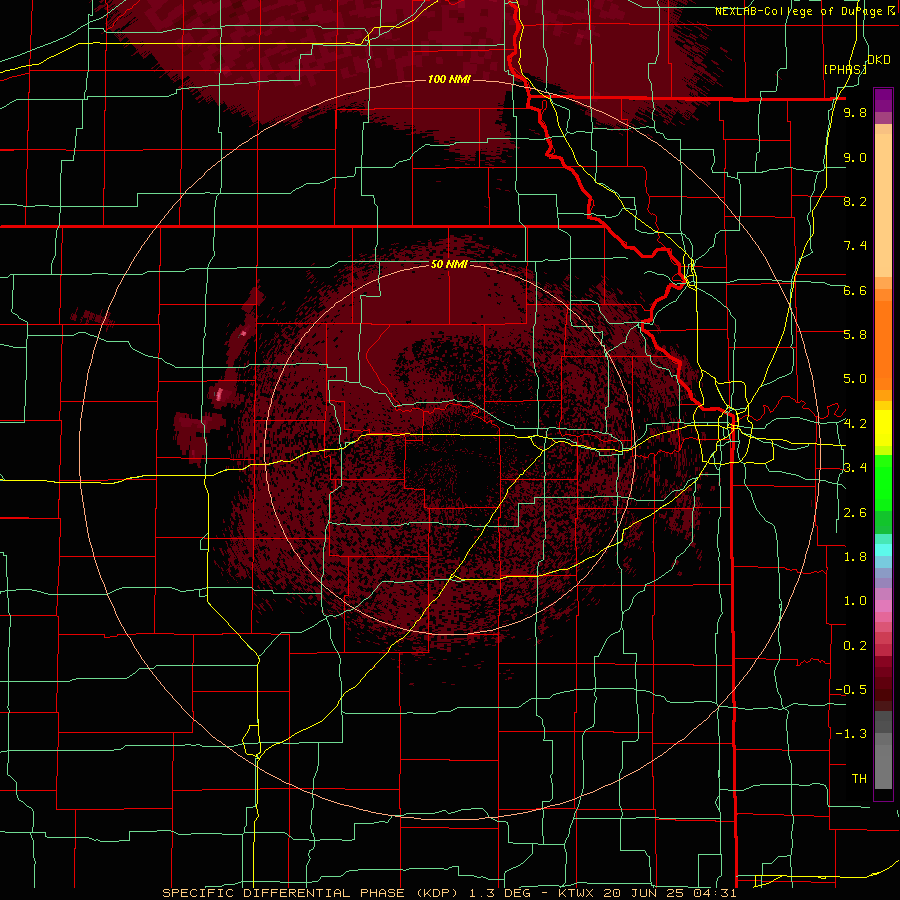Image resolution: width=900 pixels, height=900 pixels.
Task: Click the 8.2 value on the color scale
Action: (x=855, y=201)
